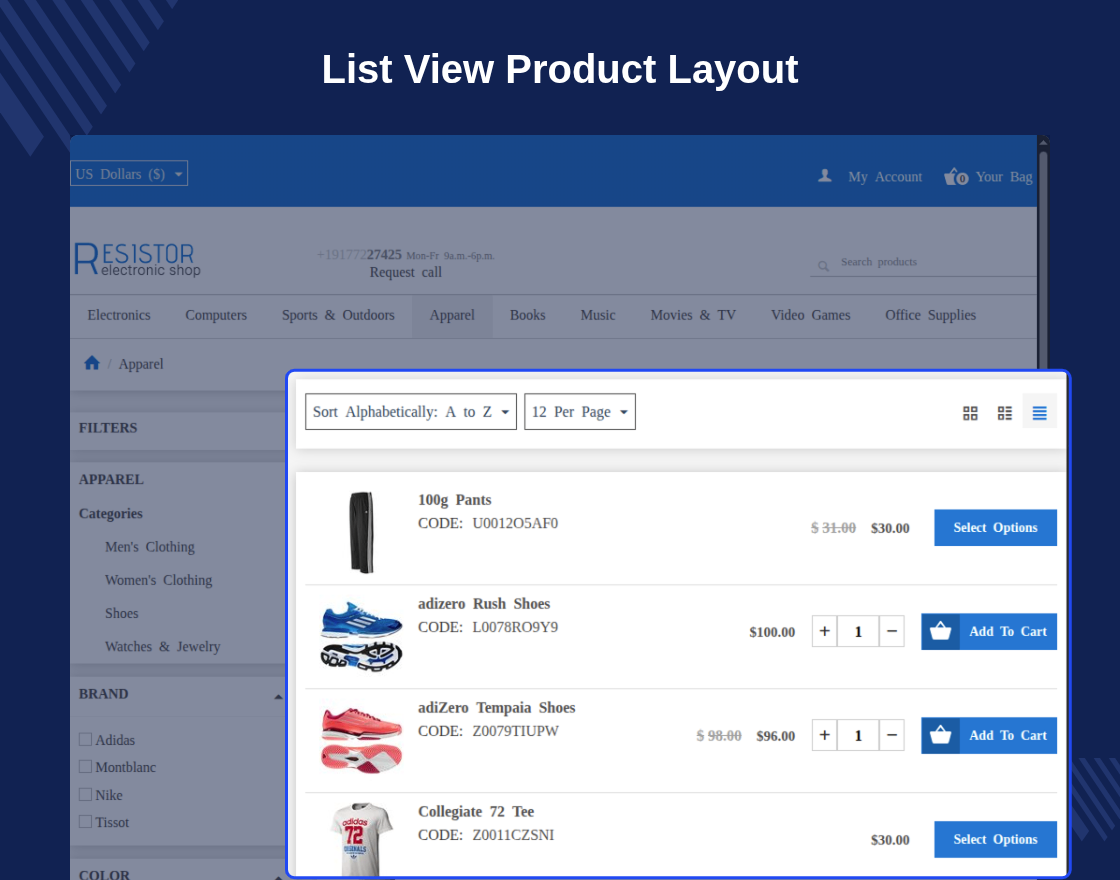Click the blue adizero Rush Shoes thumbnail

coord(361,636)
